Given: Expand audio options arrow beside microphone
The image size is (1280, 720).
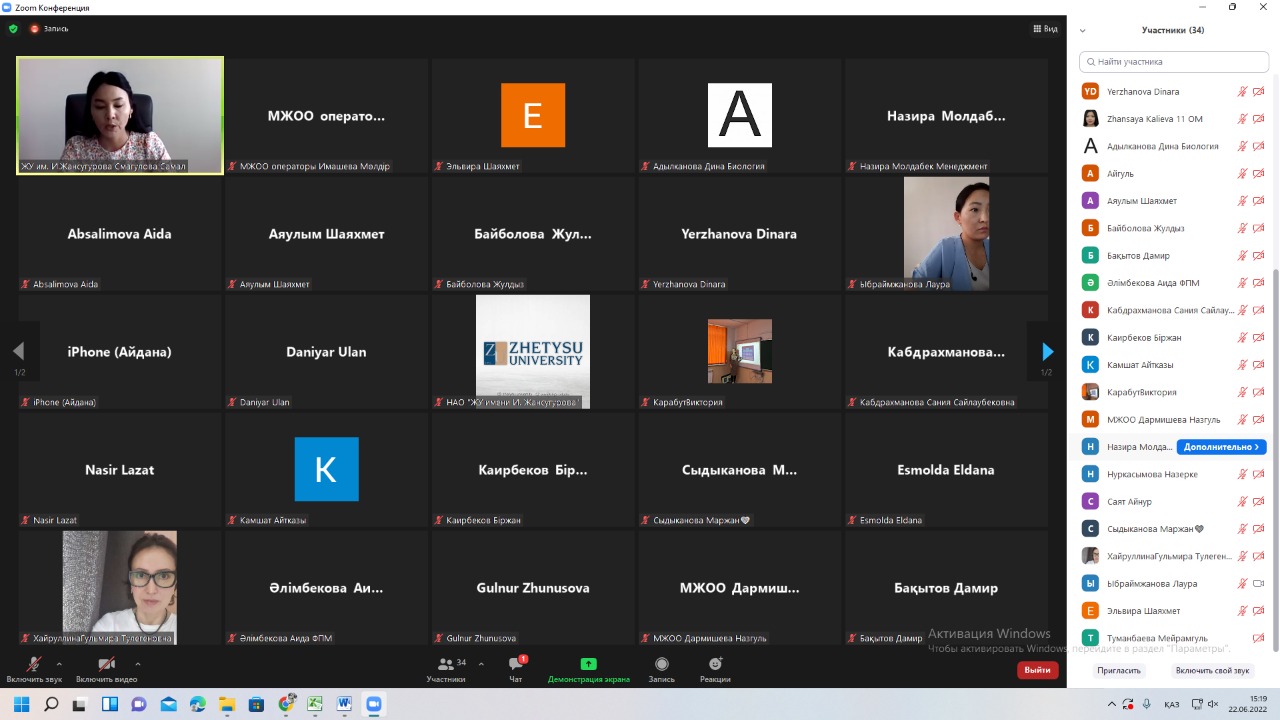Looking at the screenshot, I should click(x=59, y=663).
